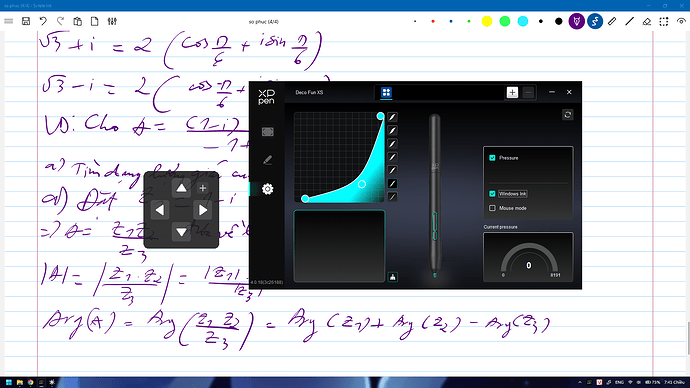Choose the red pen color
Image resolution: width=690 pixels, height=388 pixels.
point(433,21)
